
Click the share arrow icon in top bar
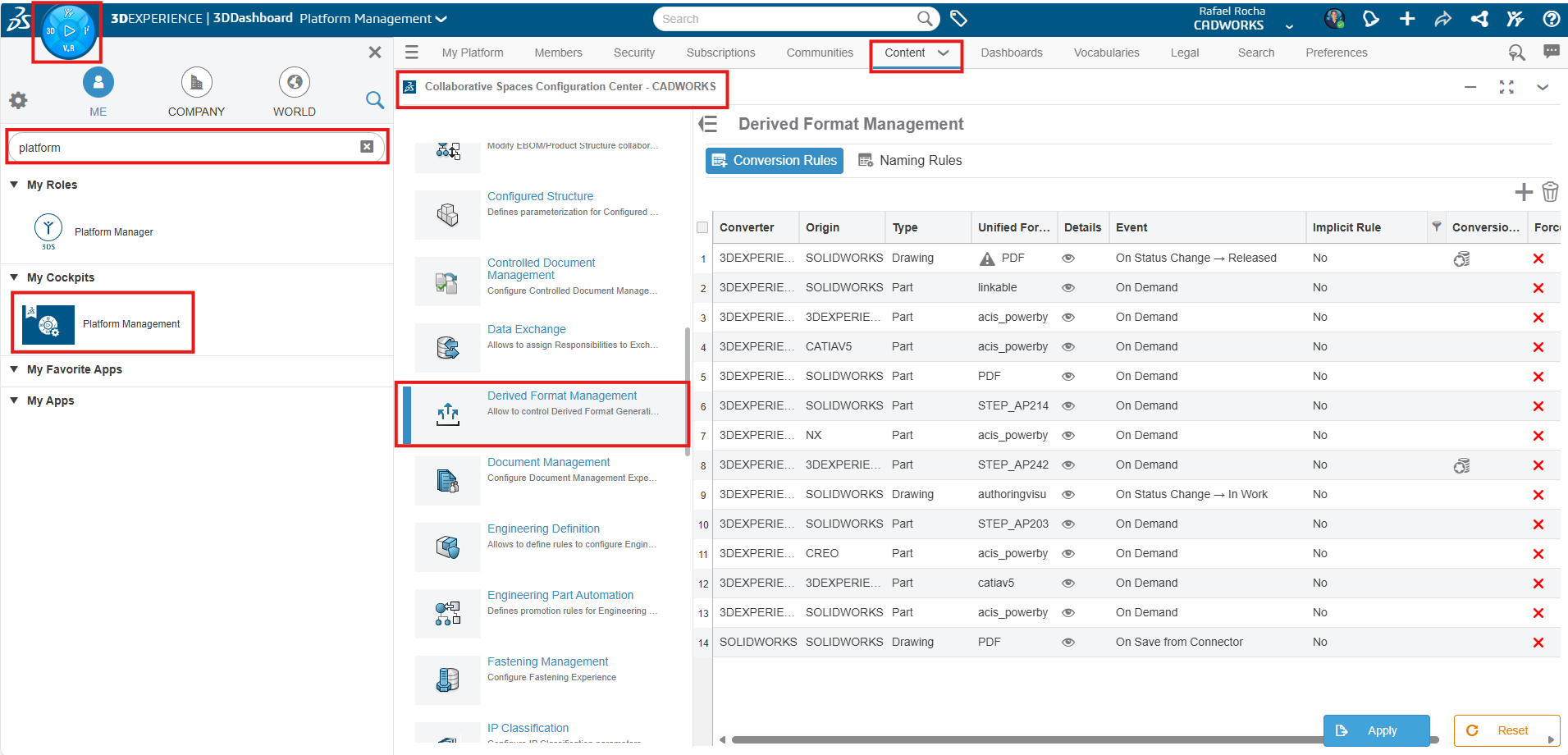(1443, 18)
